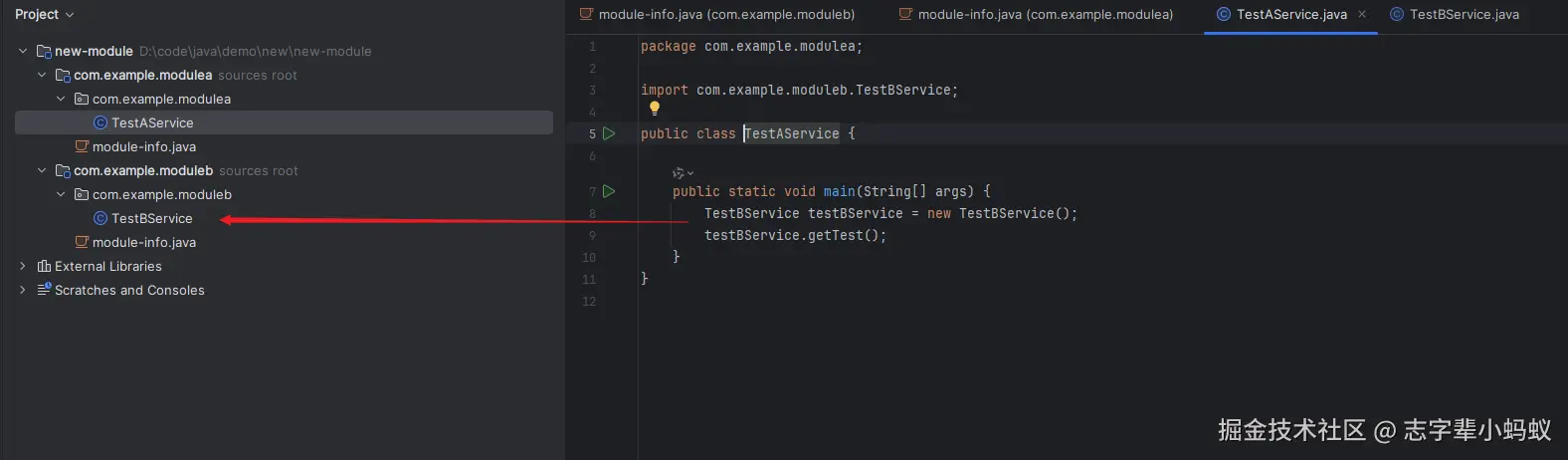Click package com.example.modulea declaration line
1568x460 pixels.
752,46
